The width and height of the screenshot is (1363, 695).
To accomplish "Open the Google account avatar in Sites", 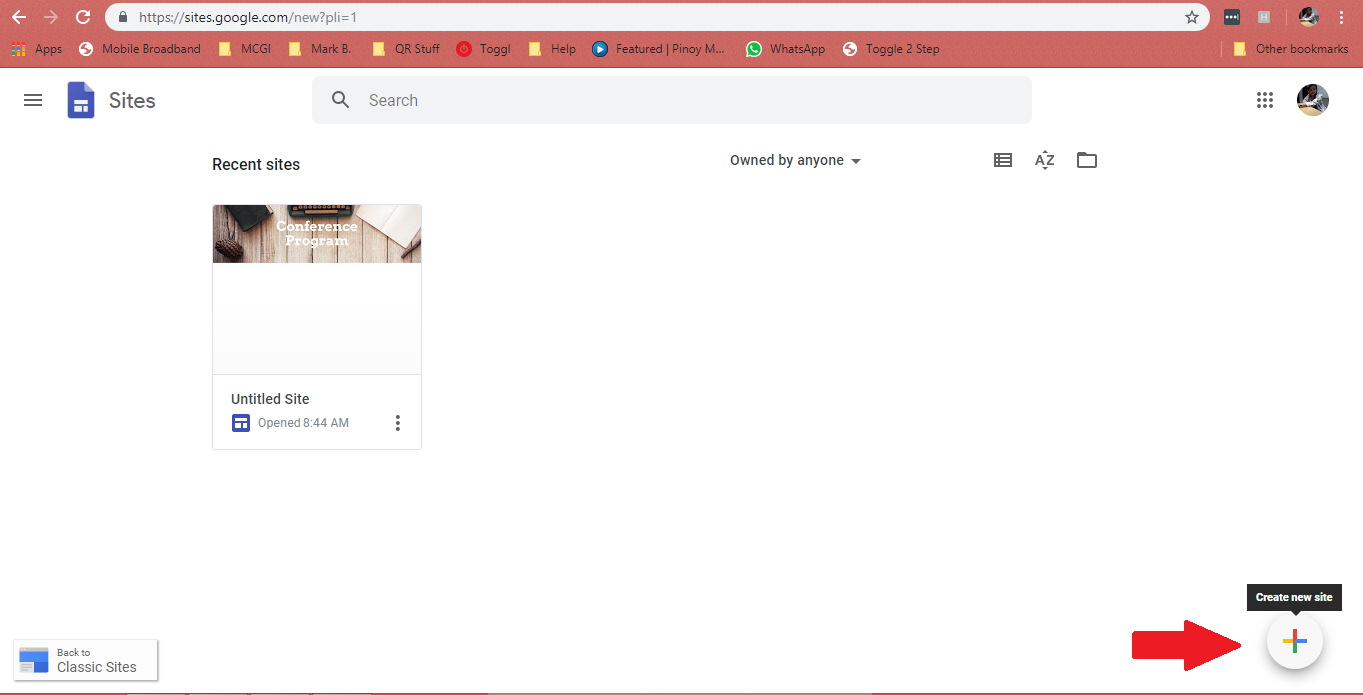I will pyautogui.click(x=1313, y=100).
